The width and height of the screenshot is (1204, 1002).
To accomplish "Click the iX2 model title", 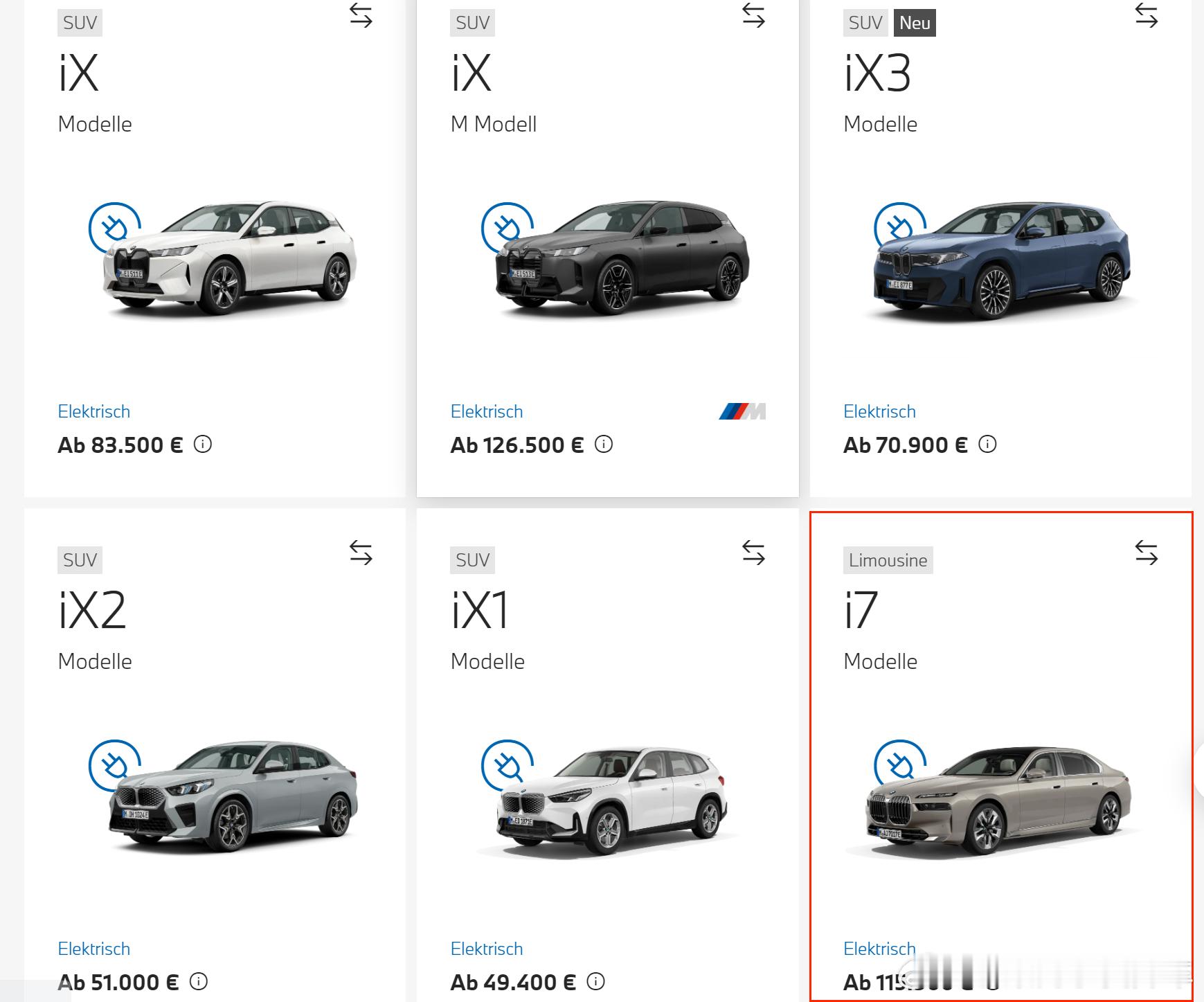I will [92, 611].
